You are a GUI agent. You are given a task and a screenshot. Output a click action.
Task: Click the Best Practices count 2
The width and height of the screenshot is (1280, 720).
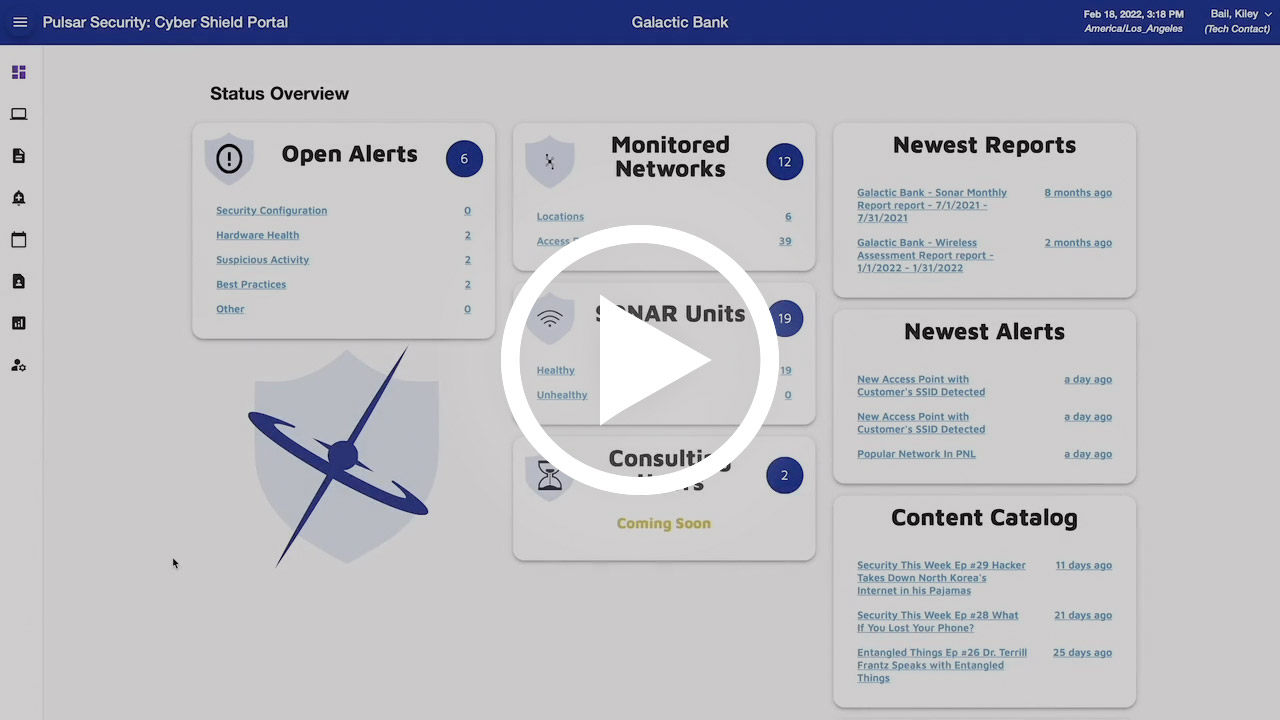(x=467, y=284)
